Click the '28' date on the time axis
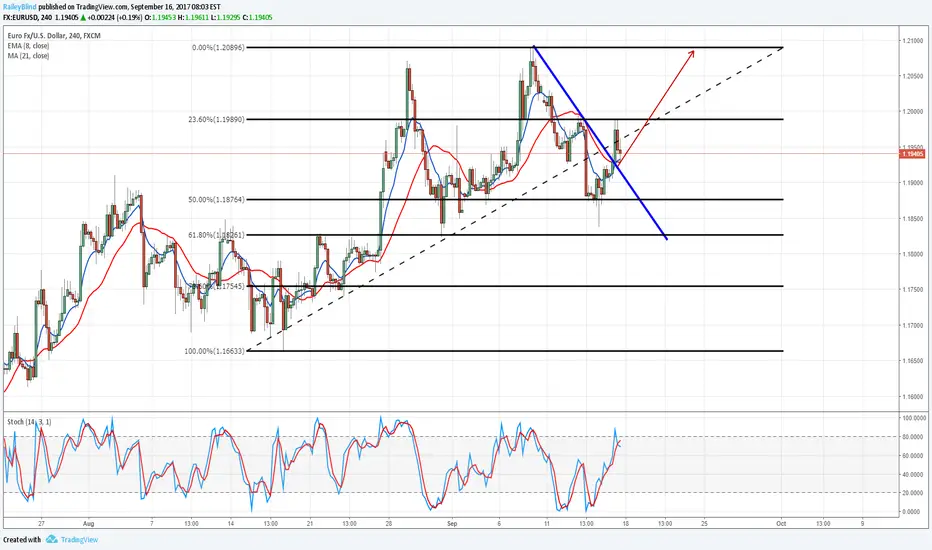 (389, 524)
